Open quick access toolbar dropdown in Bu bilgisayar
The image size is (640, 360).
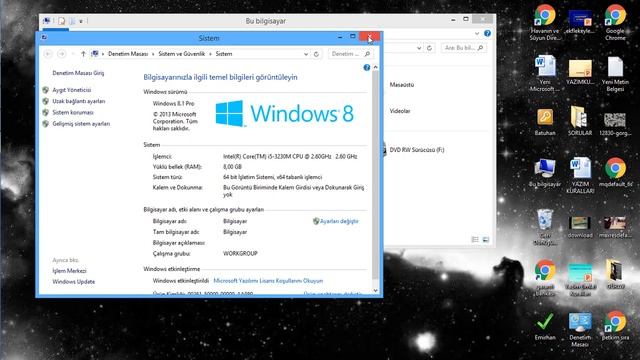[x=81, y=21]
